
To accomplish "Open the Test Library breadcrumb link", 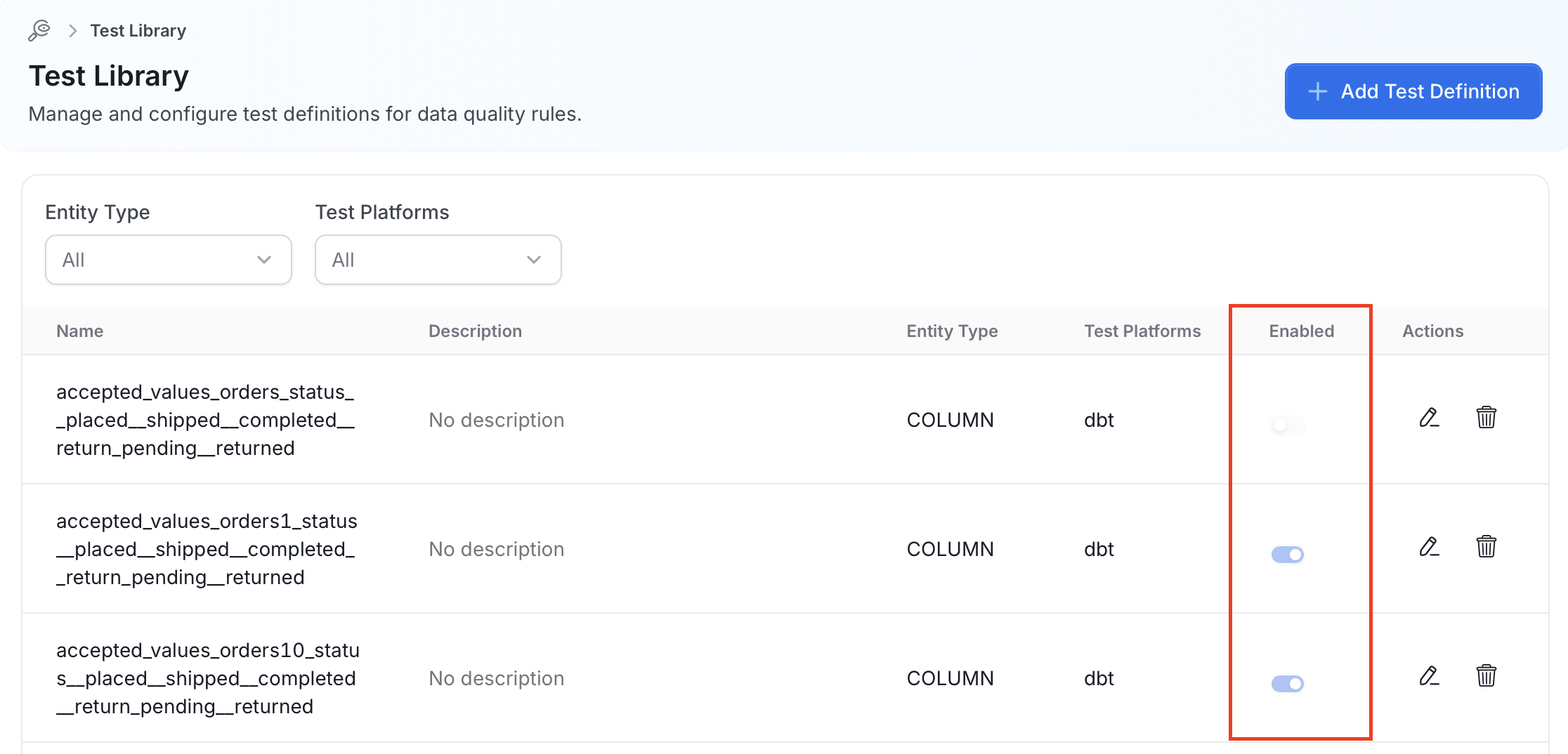I will click(138, 31).
